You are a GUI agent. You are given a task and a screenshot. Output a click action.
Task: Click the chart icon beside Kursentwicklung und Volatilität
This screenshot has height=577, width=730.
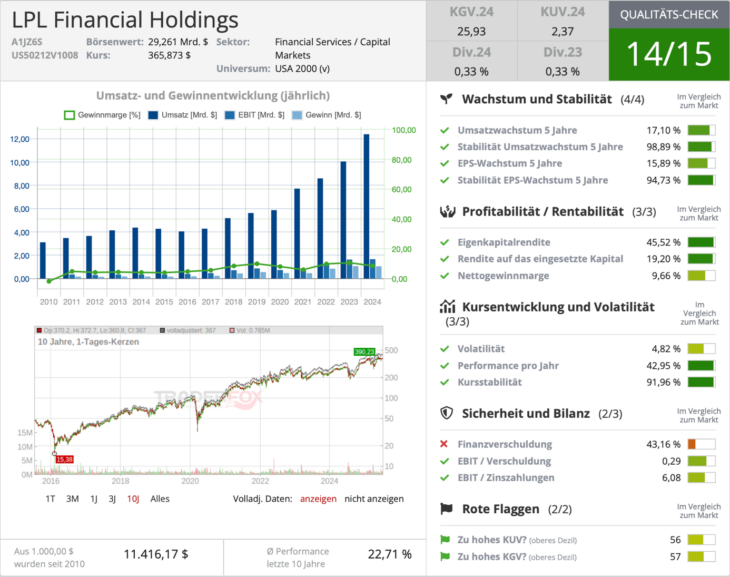coord(447,306)
